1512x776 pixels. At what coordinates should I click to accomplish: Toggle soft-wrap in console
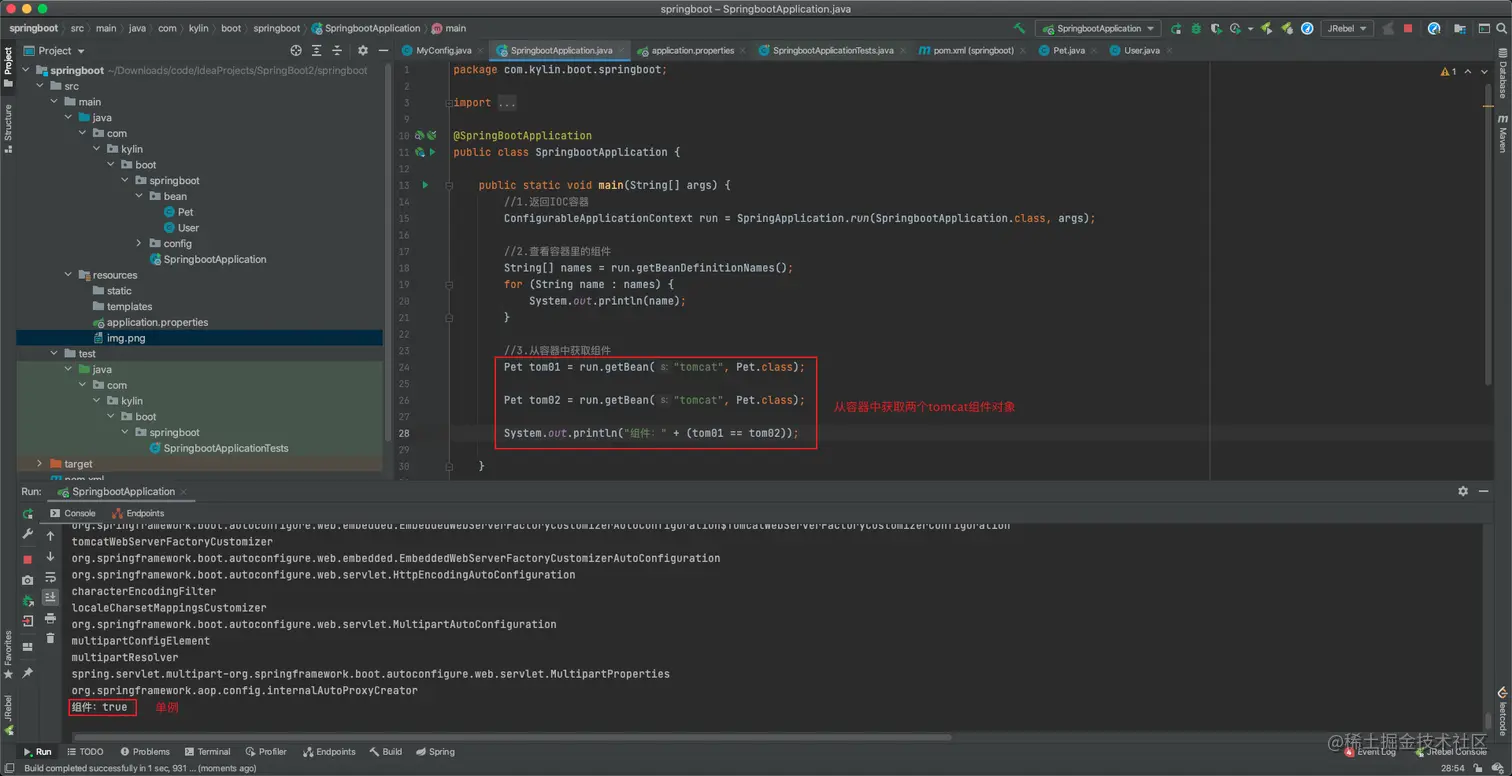tap(50, 577)
